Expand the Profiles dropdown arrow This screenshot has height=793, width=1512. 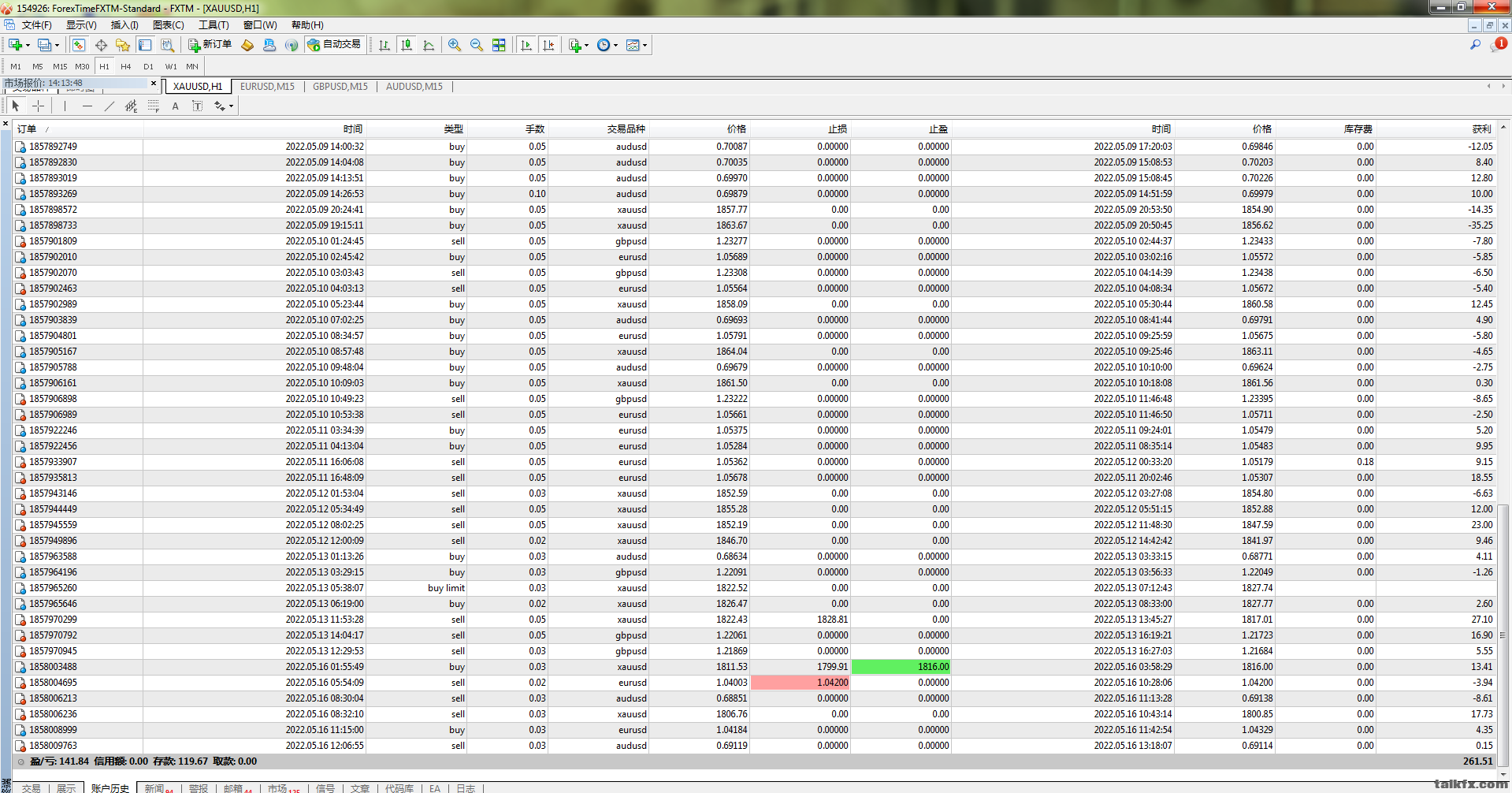(x=58, y=46)
